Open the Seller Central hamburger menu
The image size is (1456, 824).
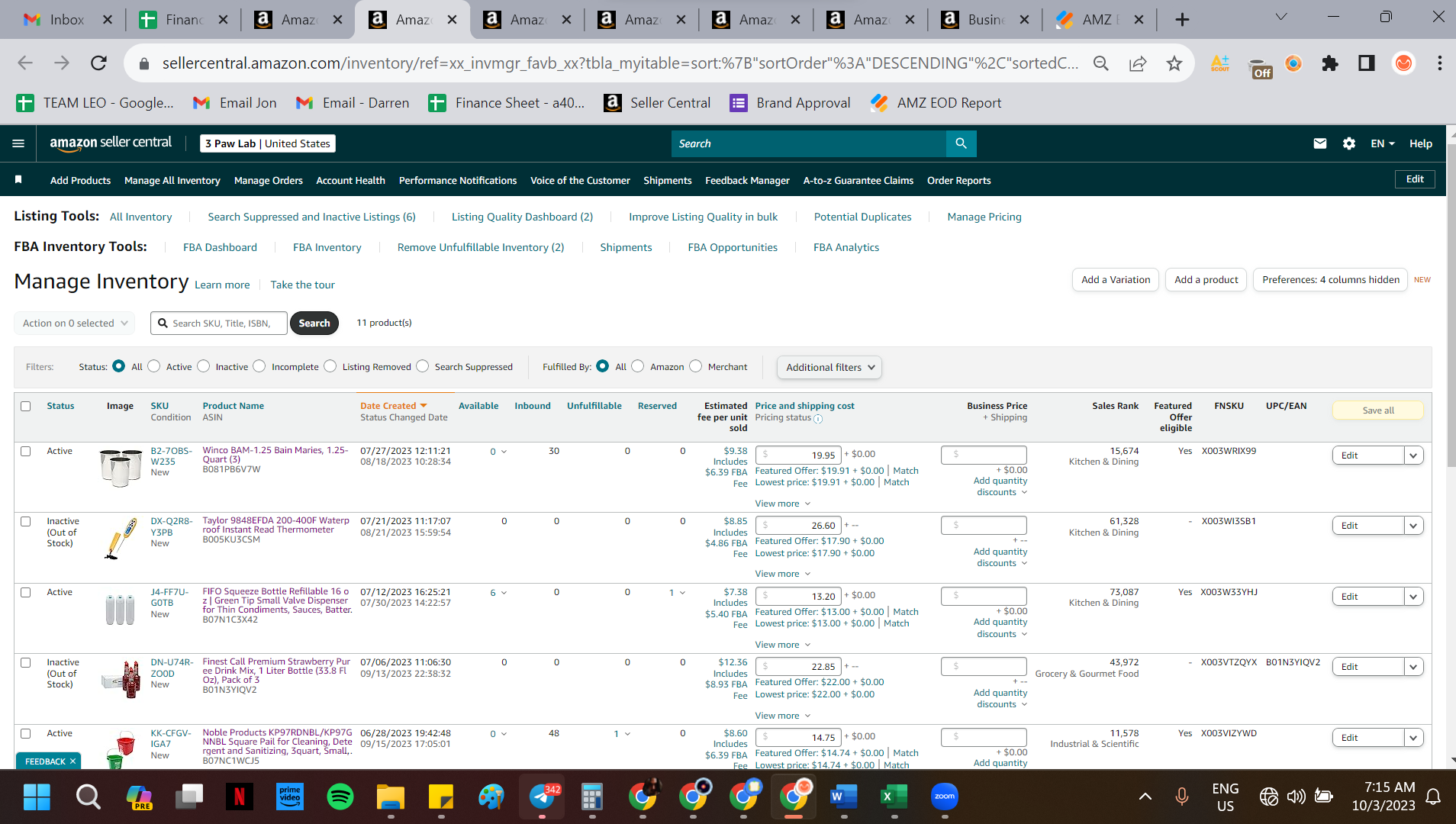coord(18,143)
